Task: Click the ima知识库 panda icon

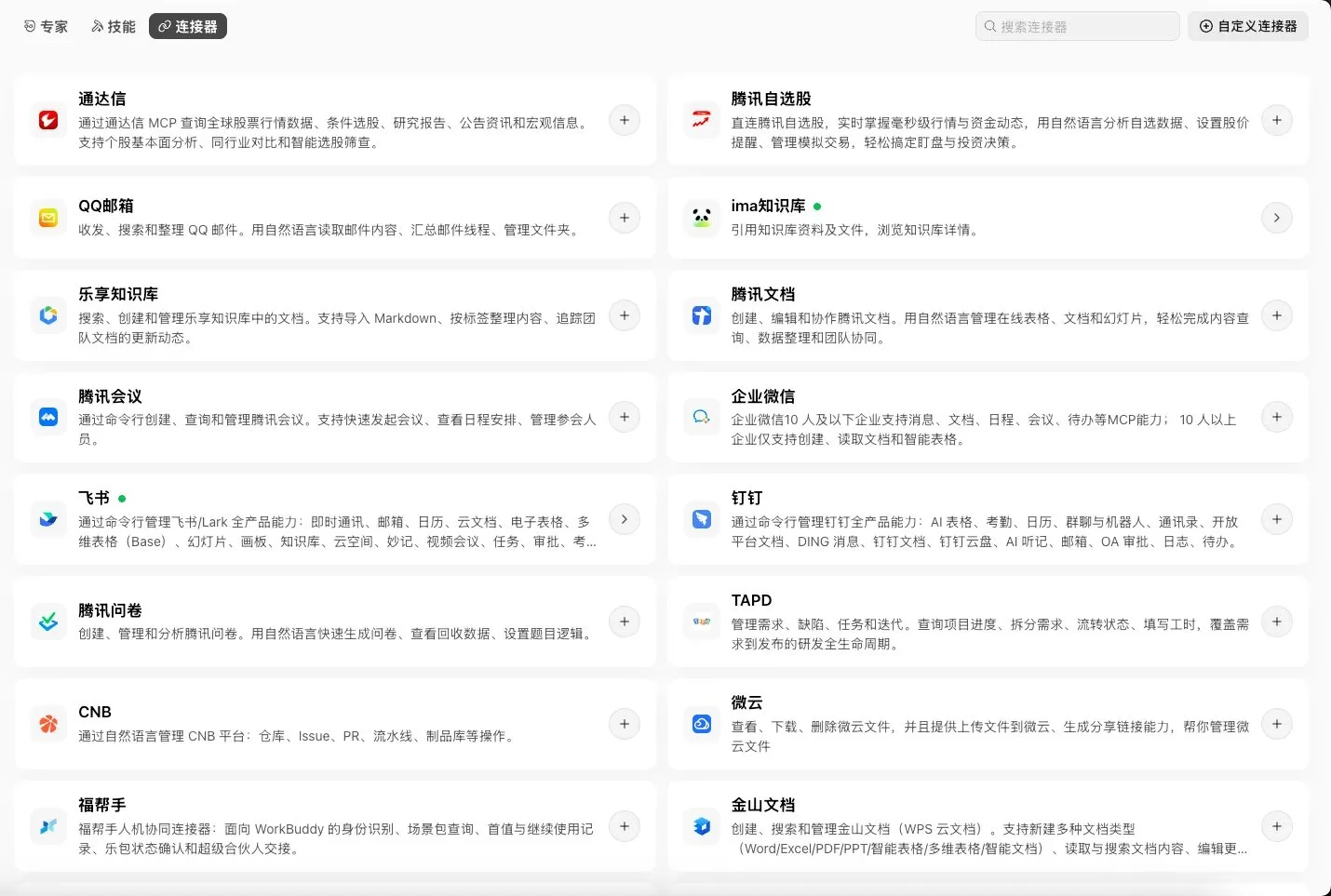Action: pos(701,218)
